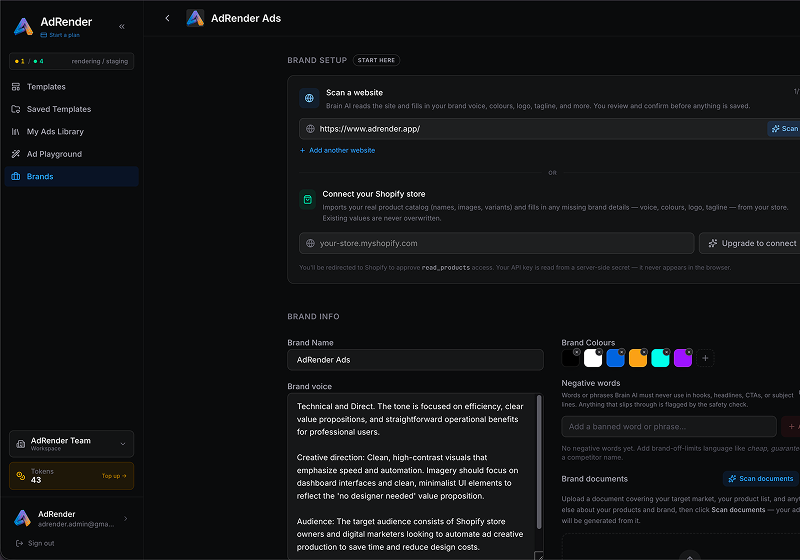Add a new brand colour with plus
Screen dimensions: 800x560
[705, 359]
